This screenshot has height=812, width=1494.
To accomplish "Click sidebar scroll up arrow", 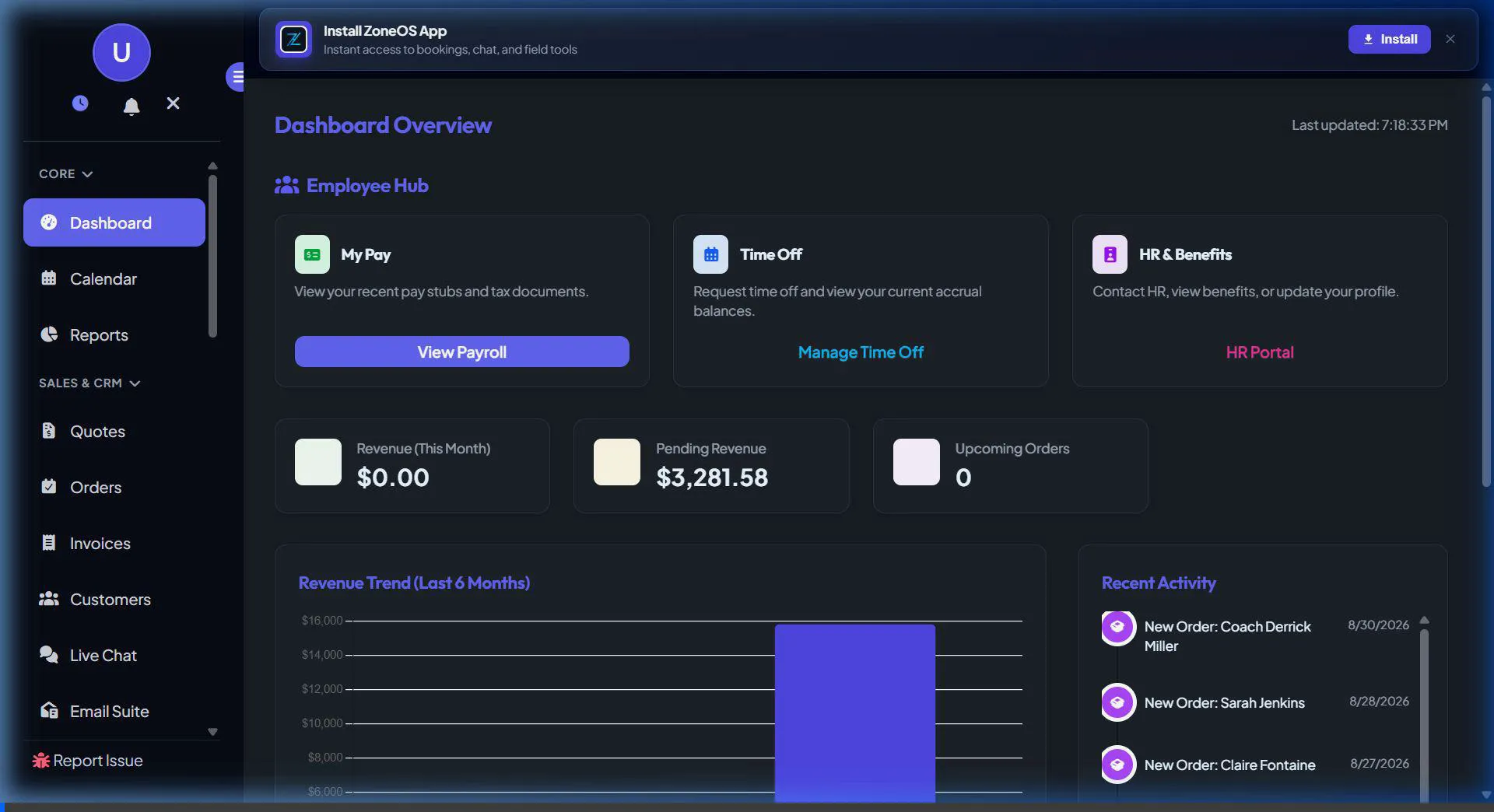I will pos(212,166).
